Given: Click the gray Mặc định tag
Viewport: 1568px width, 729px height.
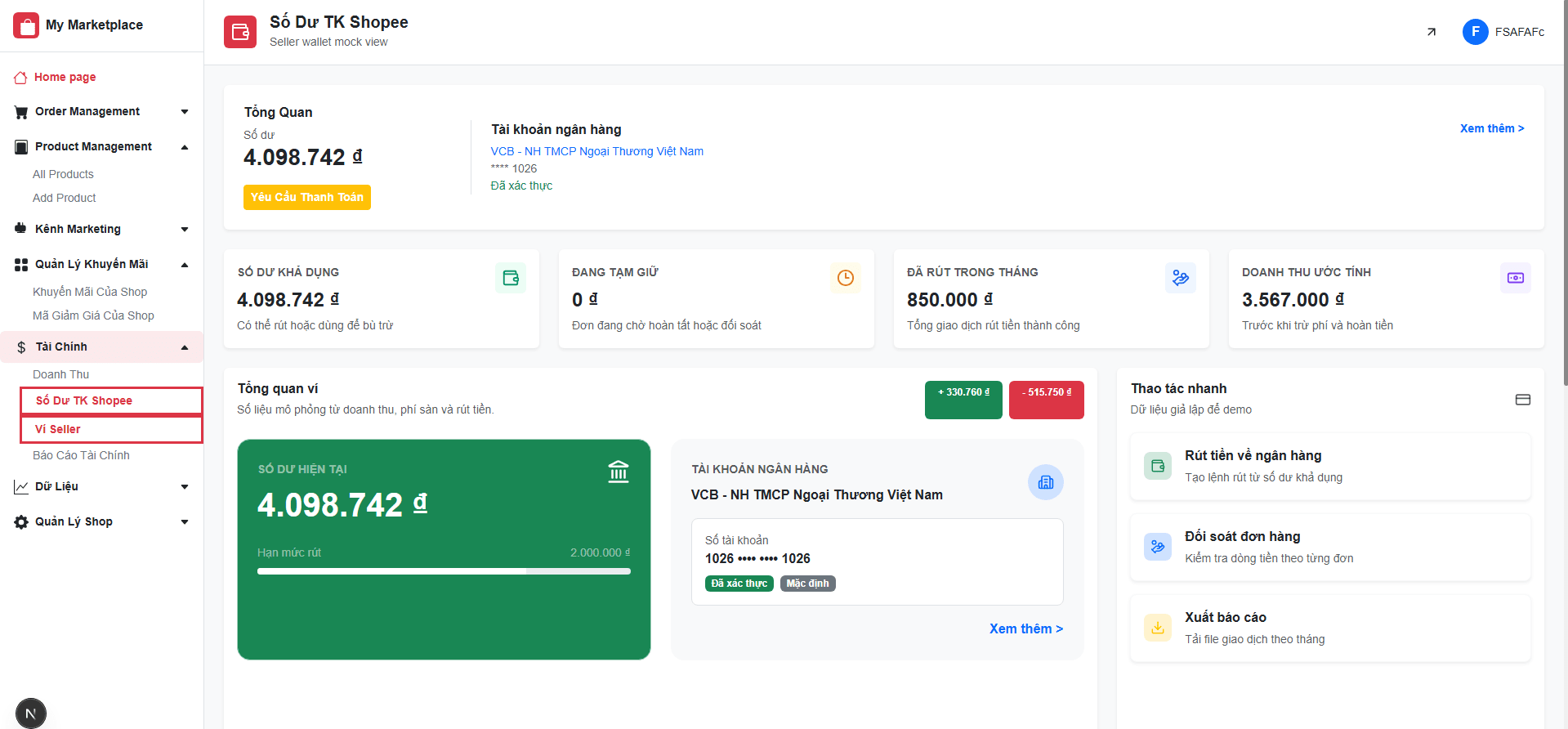Looking at the screenshot, I should point(808,584).
